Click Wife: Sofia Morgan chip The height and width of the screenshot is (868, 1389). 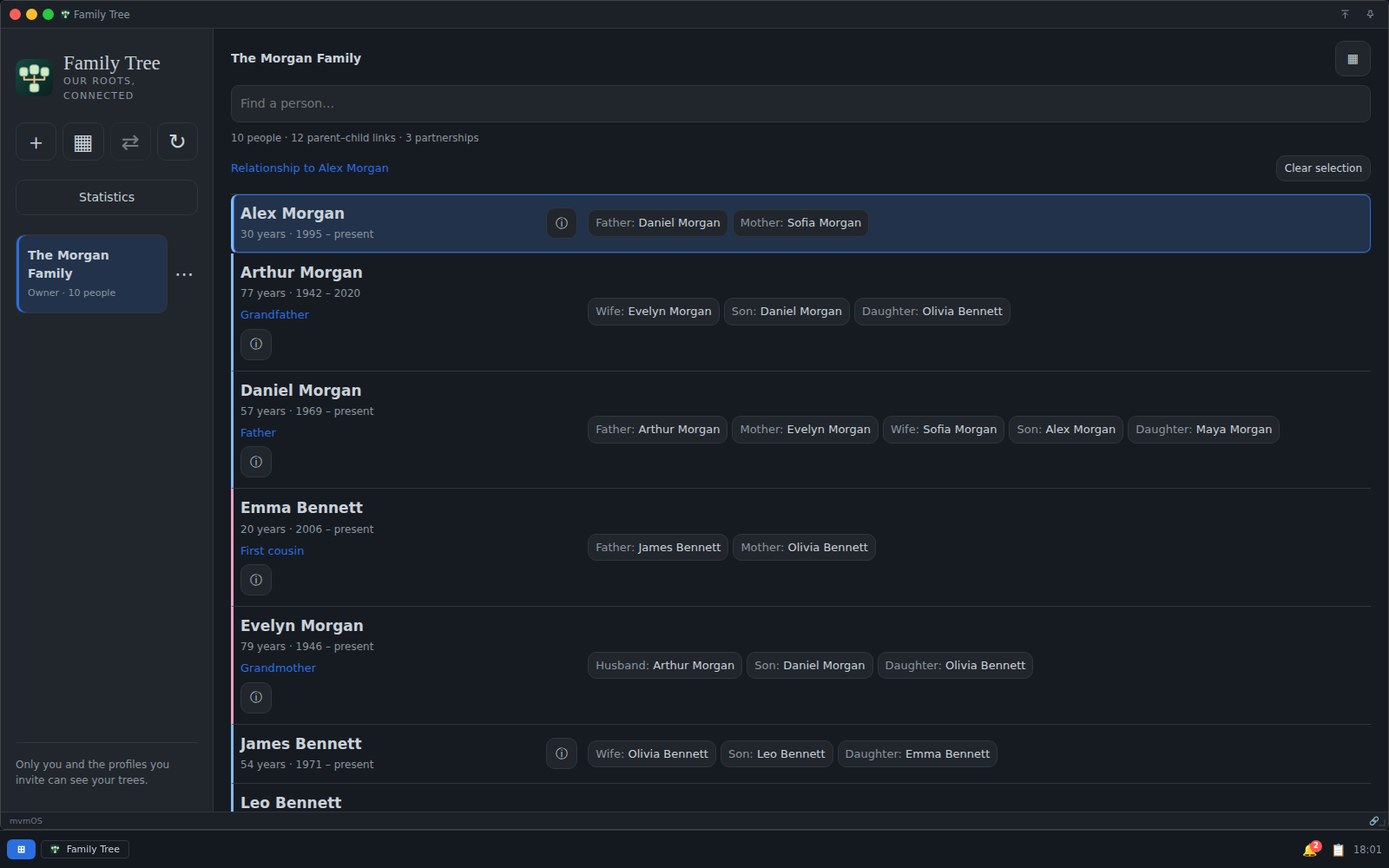coord(944,430)
